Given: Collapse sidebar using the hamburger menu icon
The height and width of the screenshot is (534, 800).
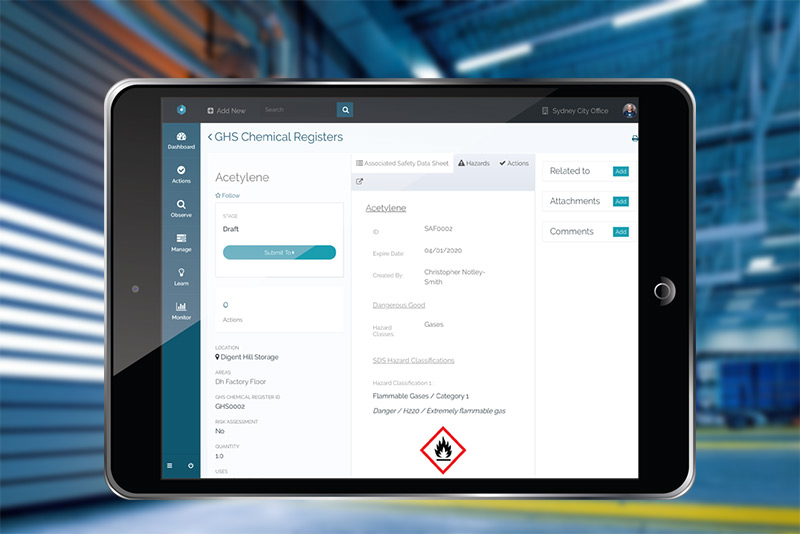Looking at the screenshot, I should 169,466.
